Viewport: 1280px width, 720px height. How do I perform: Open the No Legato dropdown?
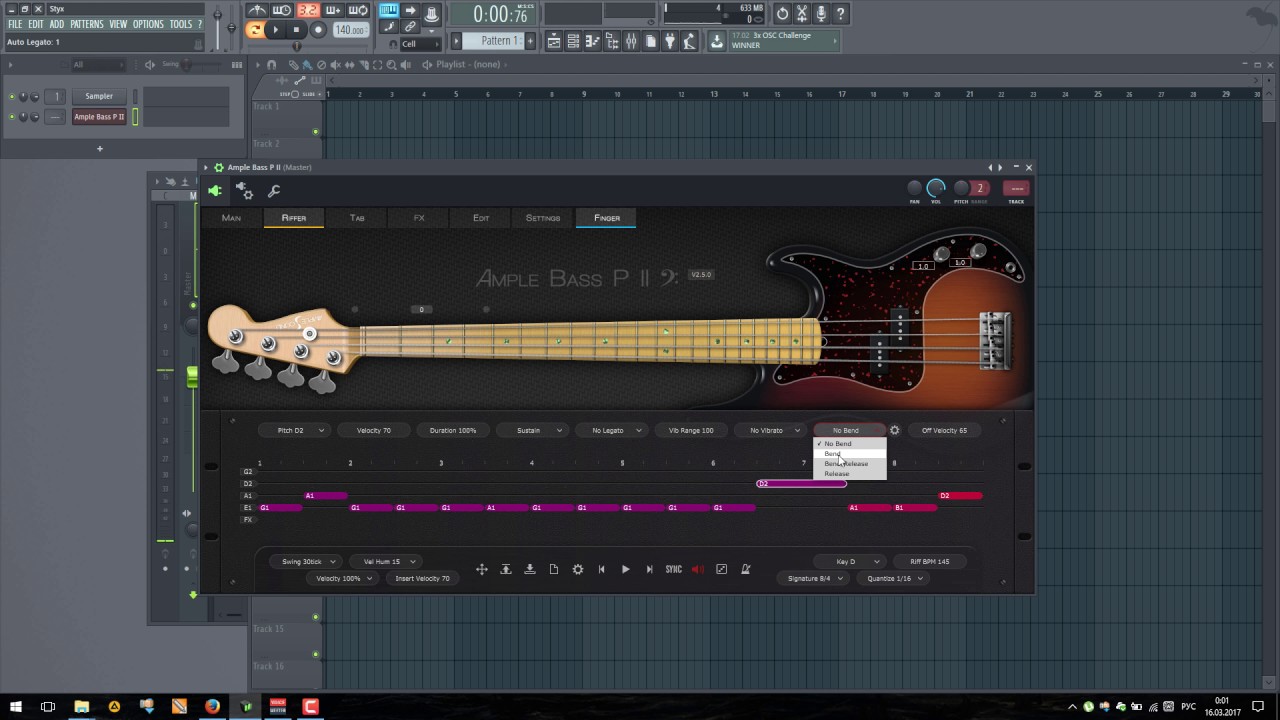[612, 430]
